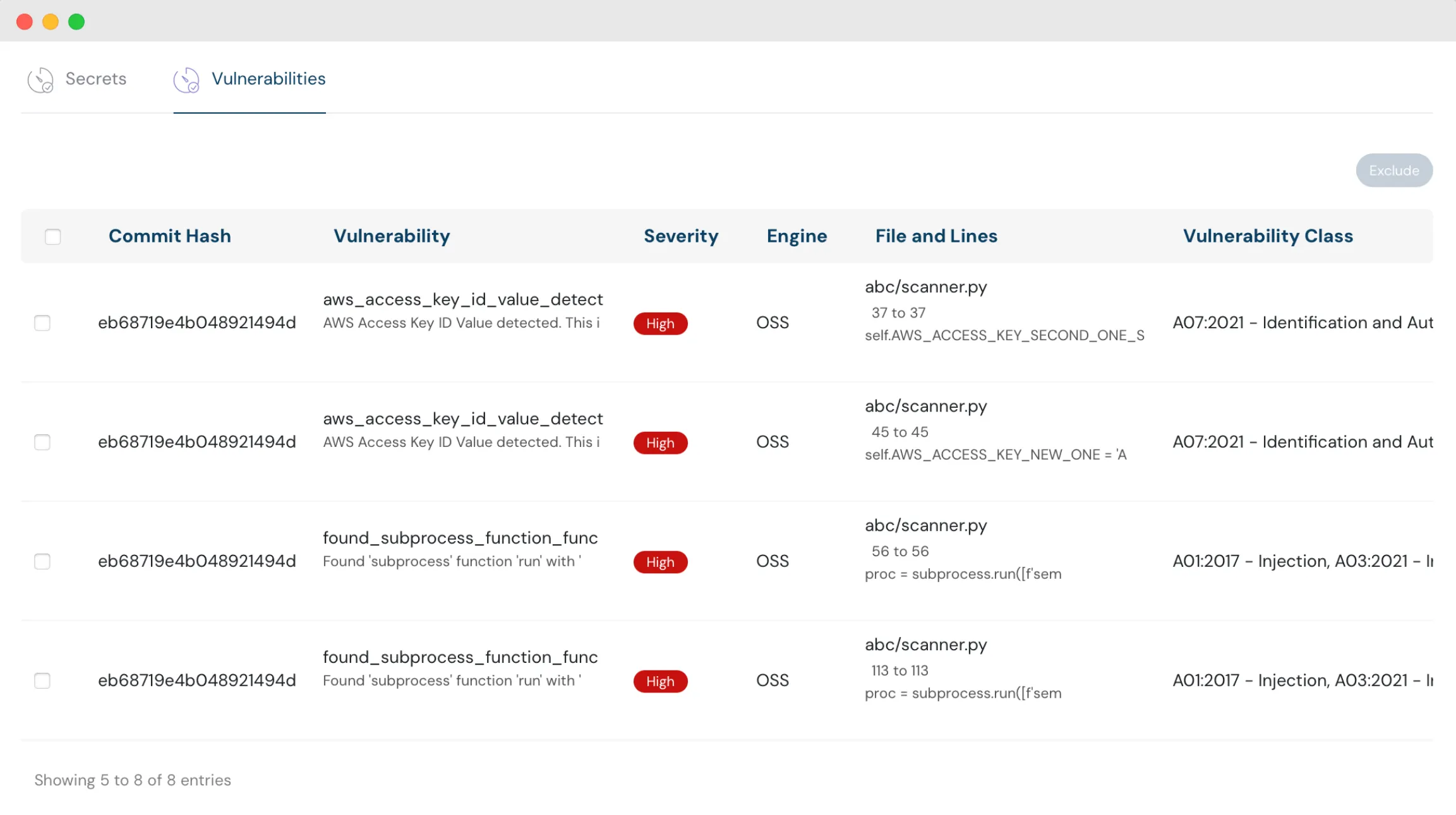Switch to the Secrets tab
1456x815 pixels.
(95, 79)
